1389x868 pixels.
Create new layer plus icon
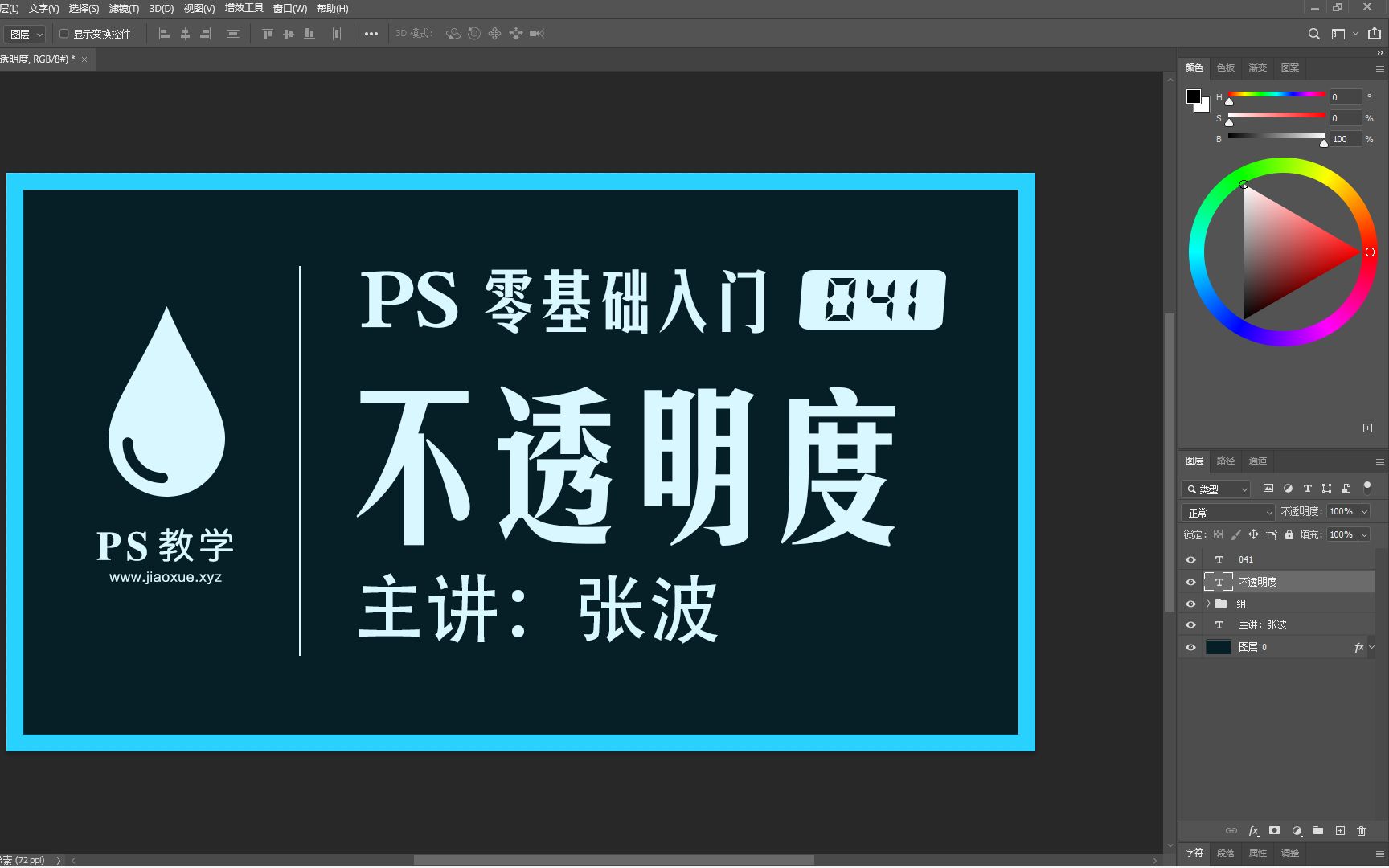click(x=1340, y=831)
